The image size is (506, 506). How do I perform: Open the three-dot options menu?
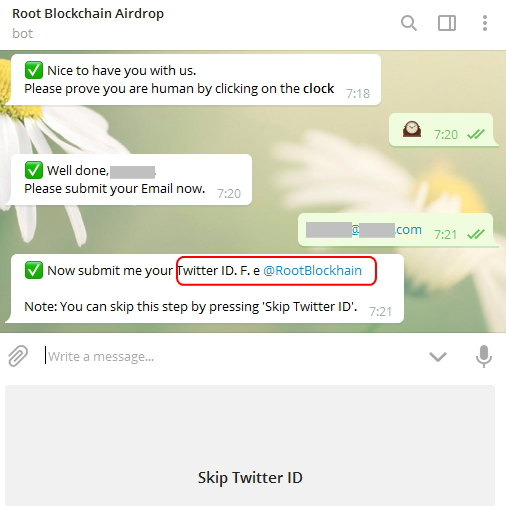click(485, 23)
